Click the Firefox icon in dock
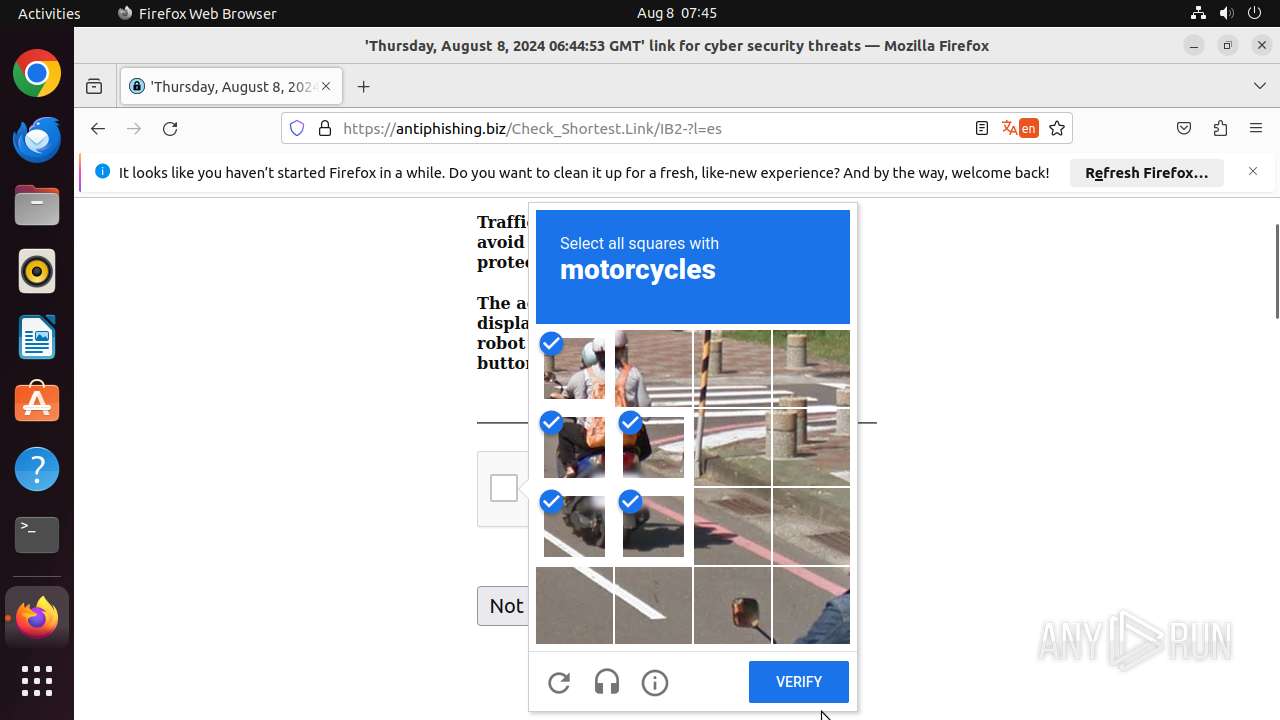Screen dimensions: 1280x720 click(x=37, y=617)
